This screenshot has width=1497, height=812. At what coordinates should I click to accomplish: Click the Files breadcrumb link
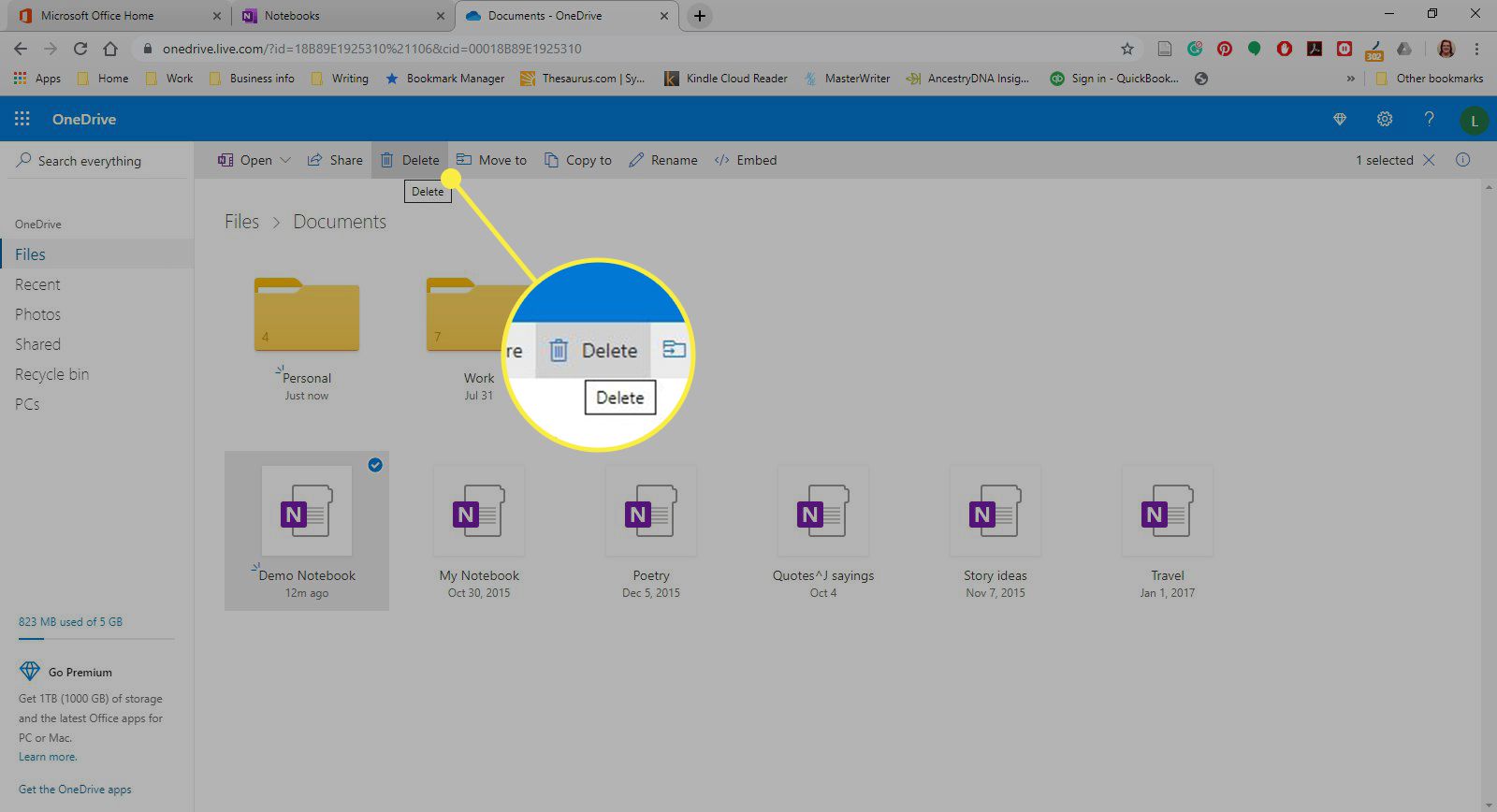241,222
